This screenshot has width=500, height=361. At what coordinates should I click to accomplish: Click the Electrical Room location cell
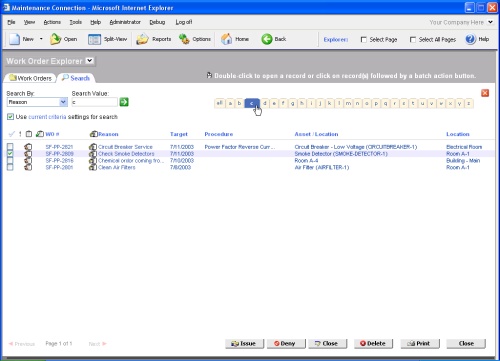pos(464,147)
